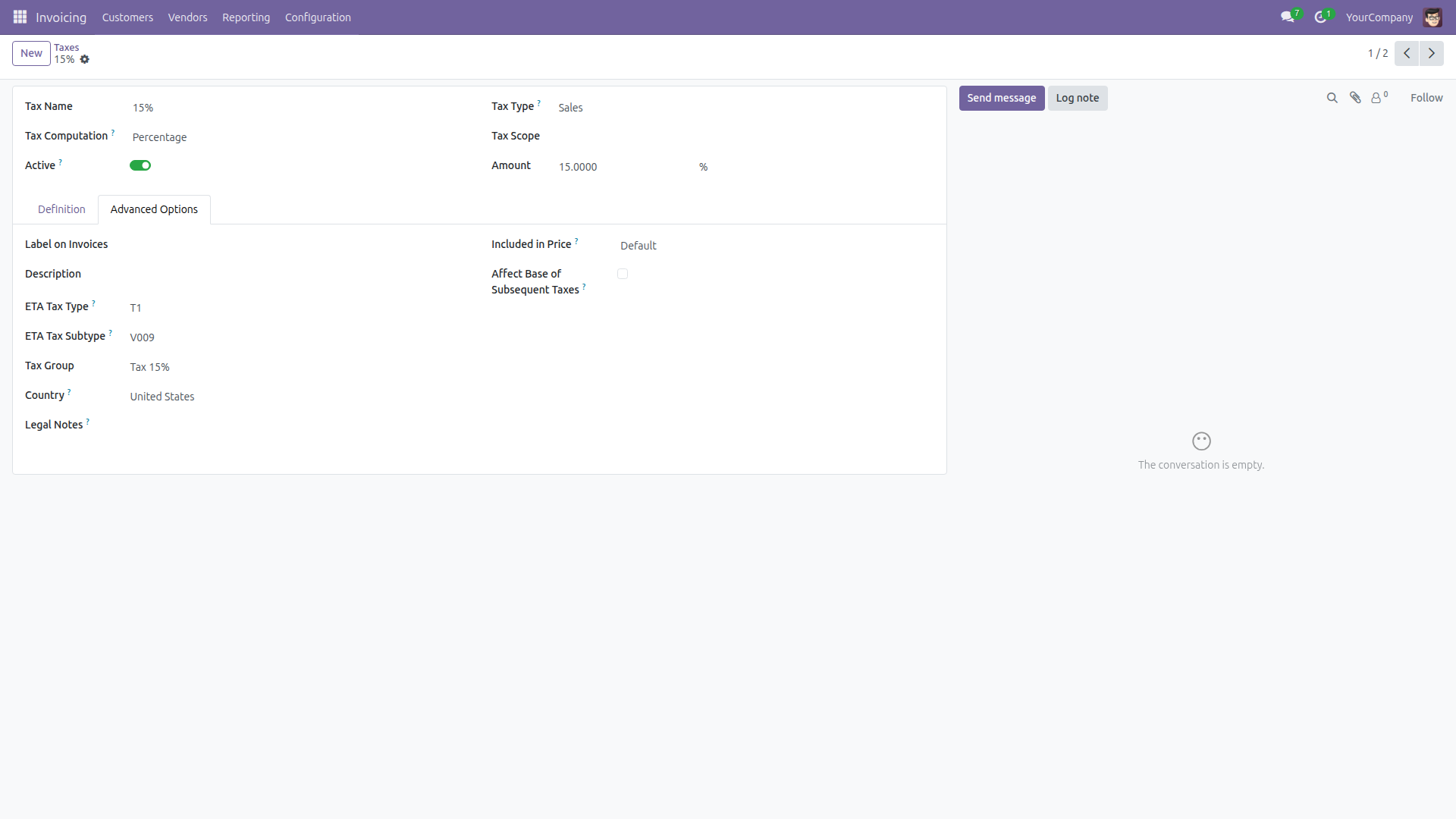The width and height of the screenshot is (1456, 819).
Task: Switch to the Definition tab
Action: (61, 209)
